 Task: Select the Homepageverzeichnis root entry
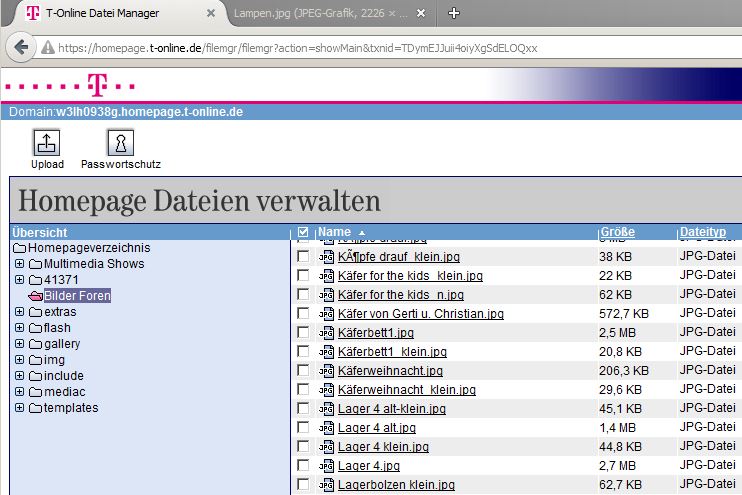89,248
